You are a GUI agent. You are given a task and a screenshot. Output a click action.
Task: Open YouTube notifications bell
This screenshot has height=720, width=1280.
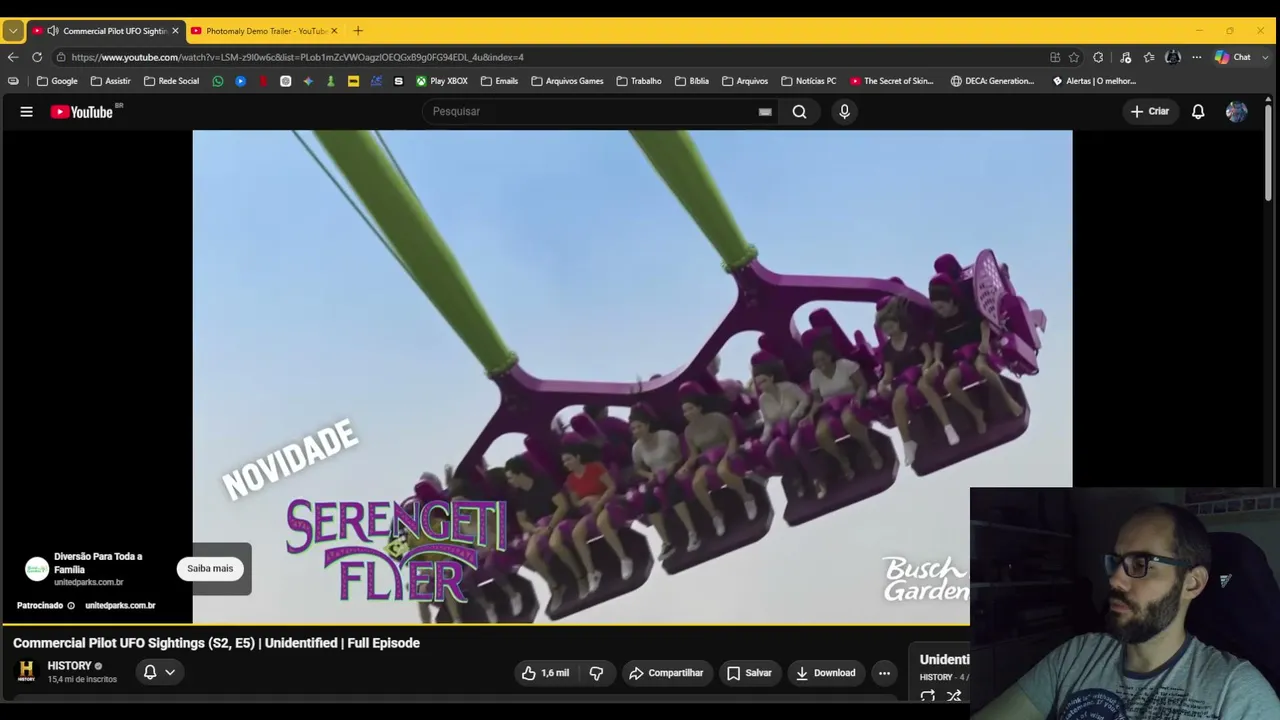point(1198,112)
